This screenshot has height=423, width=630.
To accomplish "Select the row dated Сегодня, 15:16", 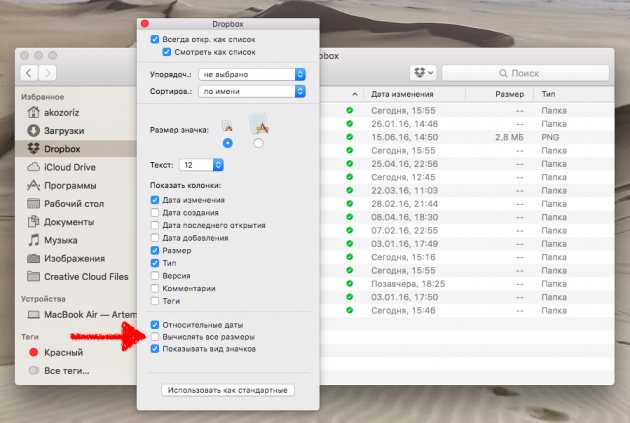I will pos(467,257).
